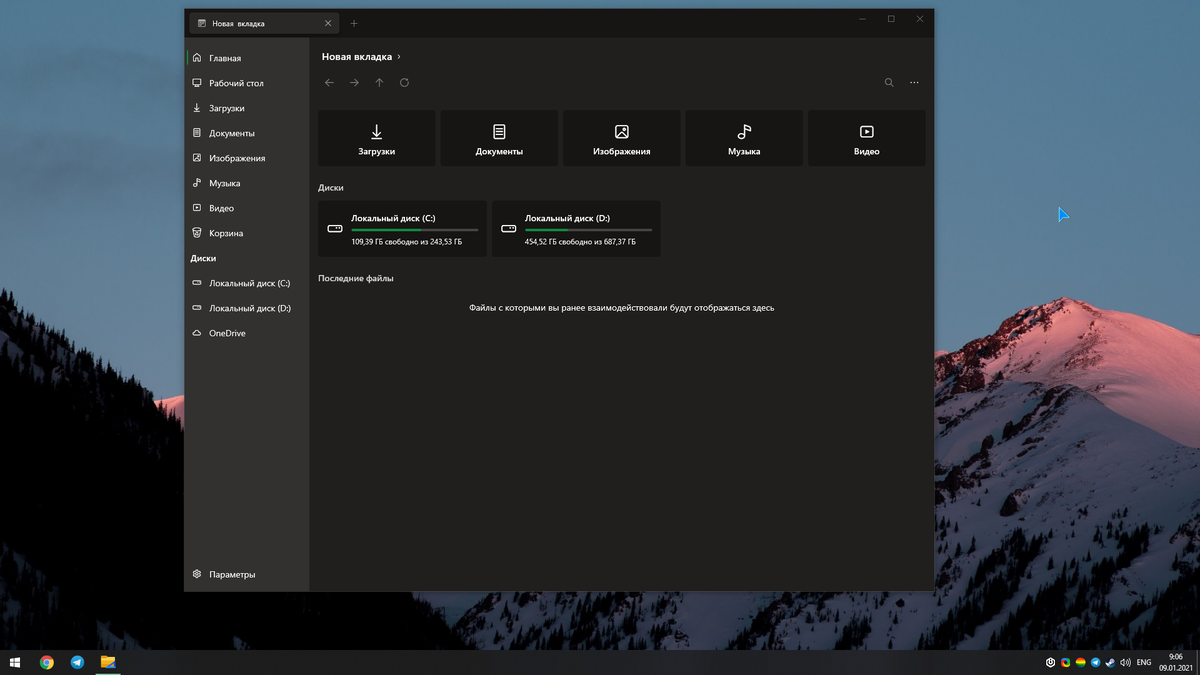
Task: Click the up-one-level arrow
Action: click(379, 83)
